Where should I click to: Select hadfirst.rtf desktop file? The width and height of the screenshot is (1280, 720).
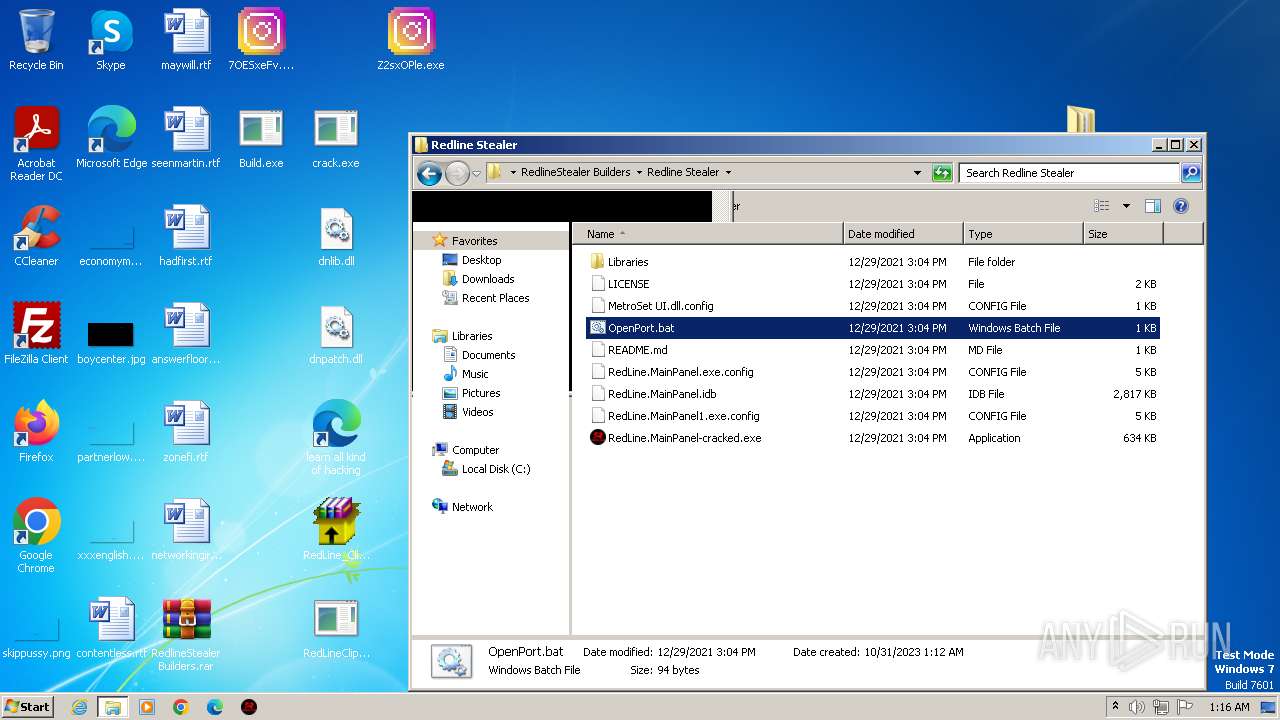[186, 236]
